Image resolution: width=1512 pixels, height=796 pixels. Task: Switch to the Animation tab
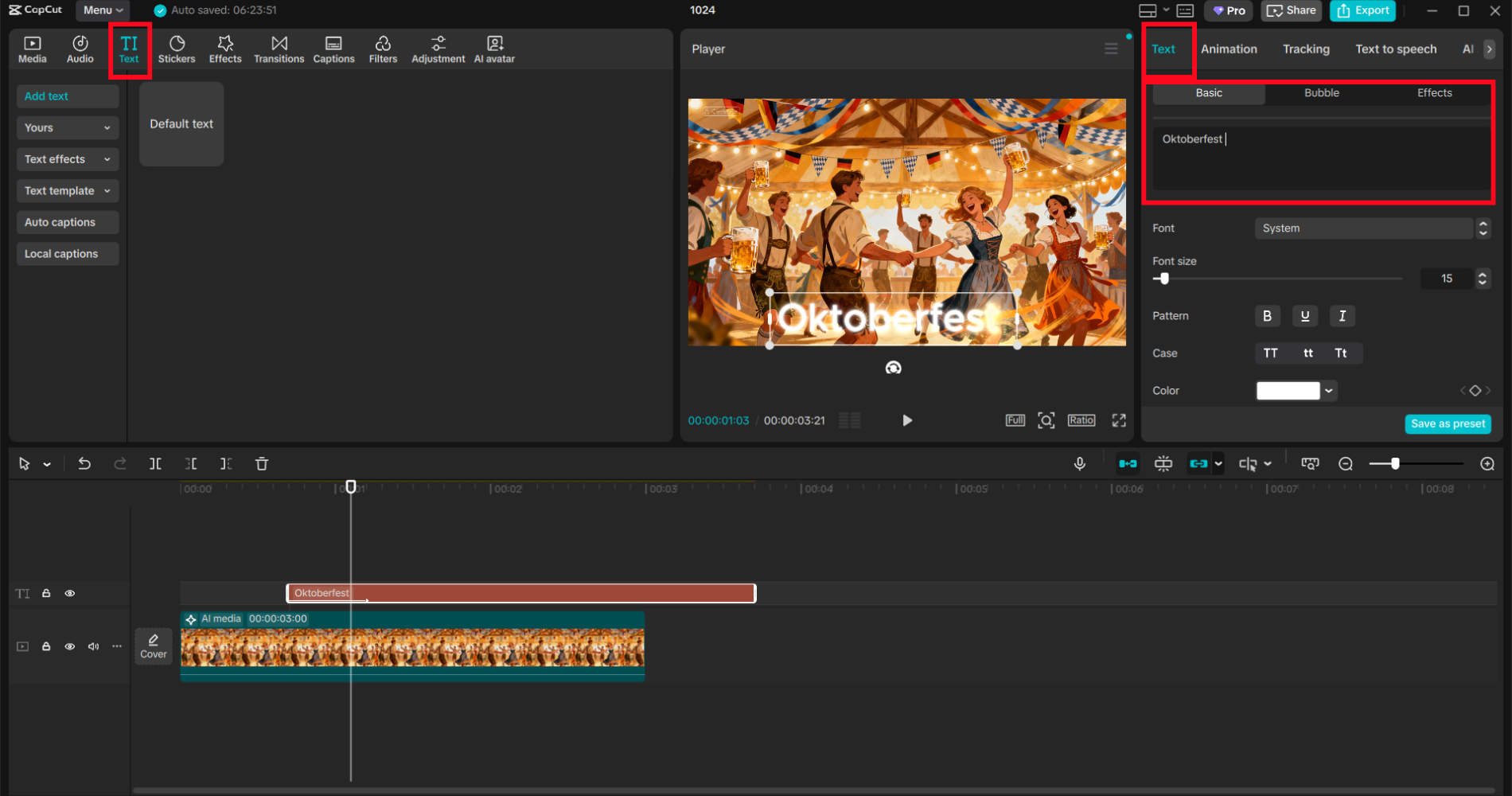pyautogui.click(x=1229, y=49)
